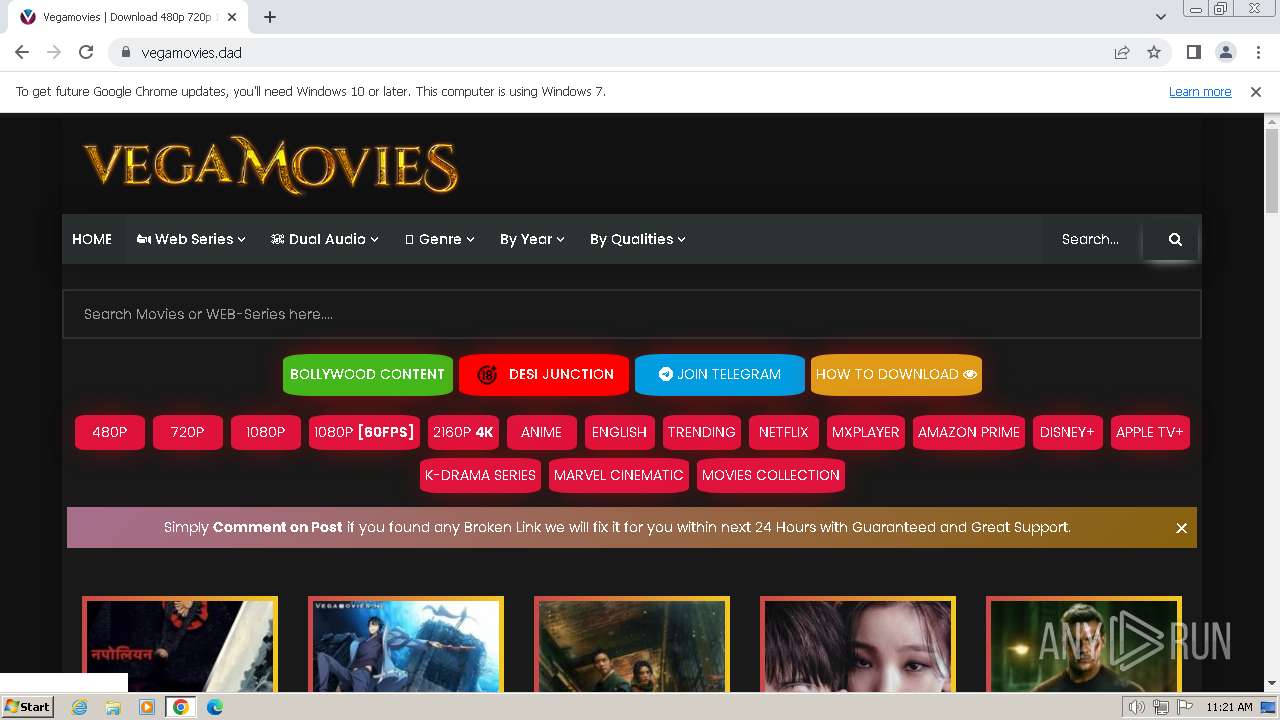Open Windows Media Player from taskbar
Image resolution: width=1280 pixels, height=720 pixels.
coord(147,707)
